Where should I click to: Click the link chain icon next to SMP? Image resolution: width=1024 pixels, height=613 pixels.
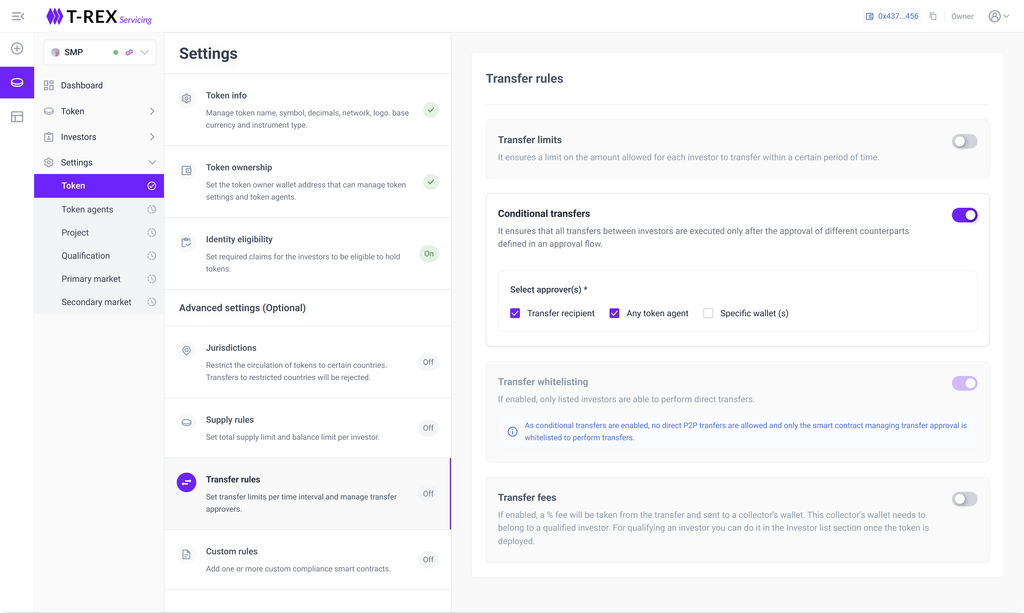tap(129, 52)
